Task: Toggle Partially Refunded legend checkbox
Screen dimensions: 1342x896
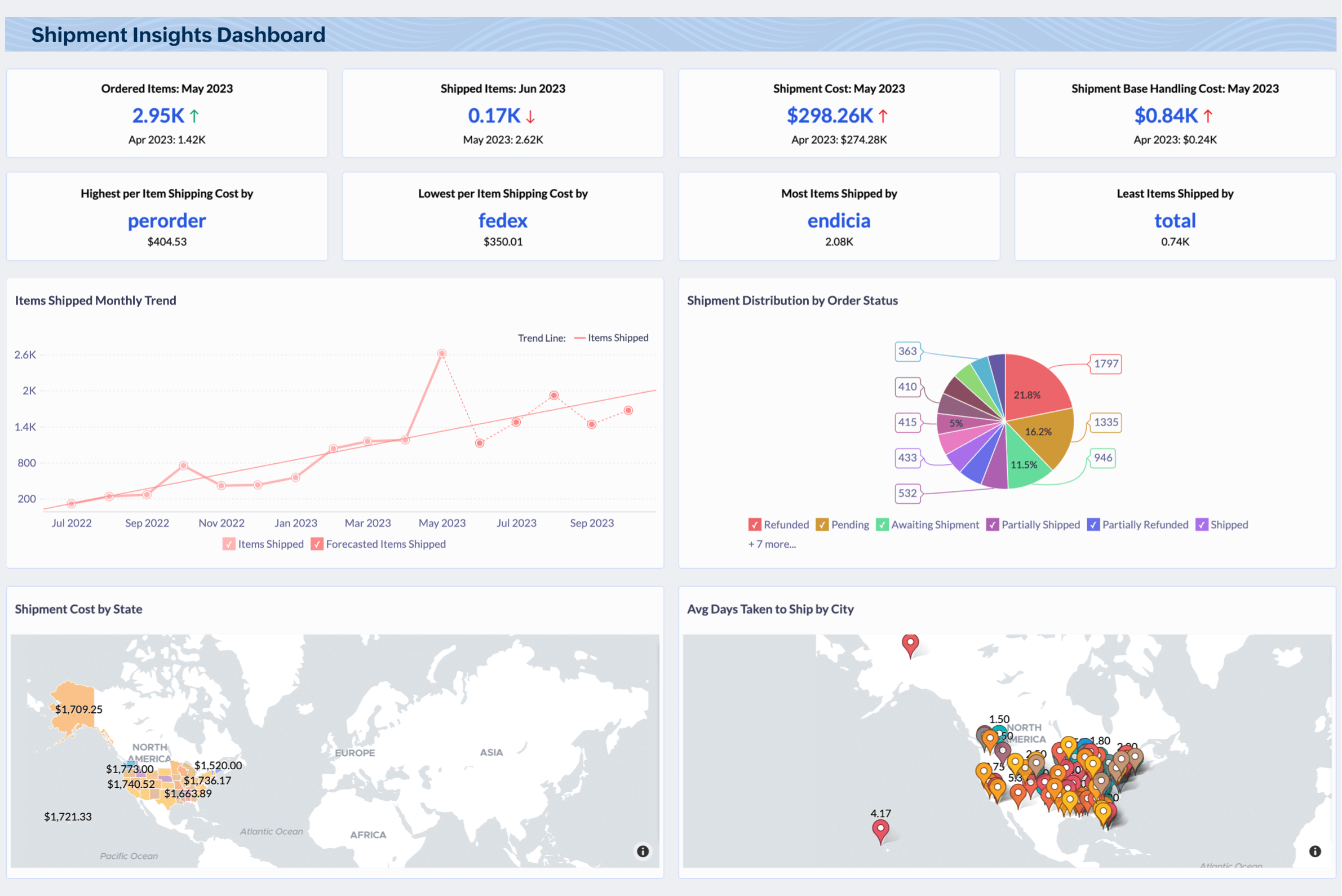Action: coord(1093,525)
